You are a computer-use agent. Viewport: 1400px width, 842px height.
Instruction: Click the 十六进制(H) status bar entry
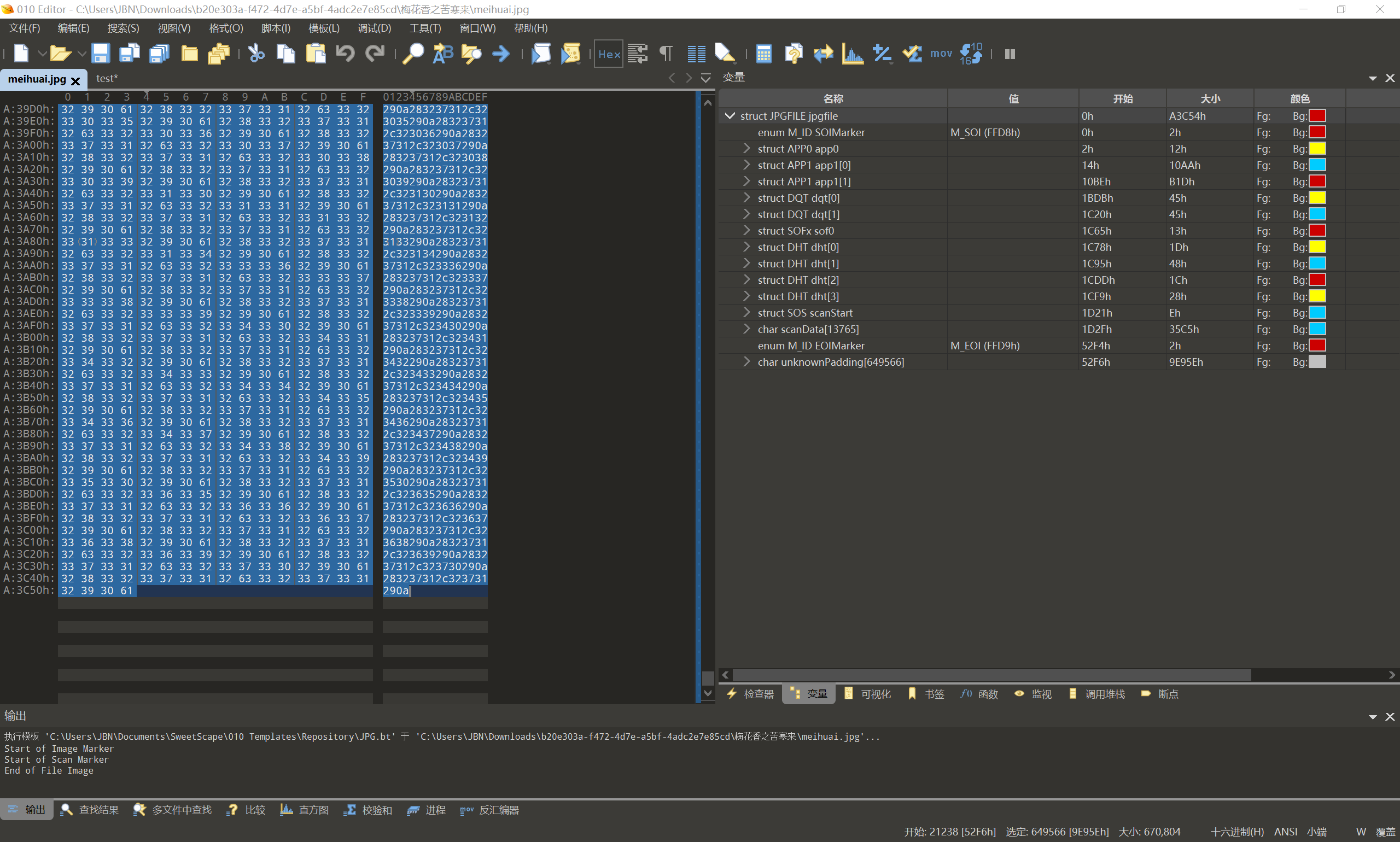pos(1237,832)
